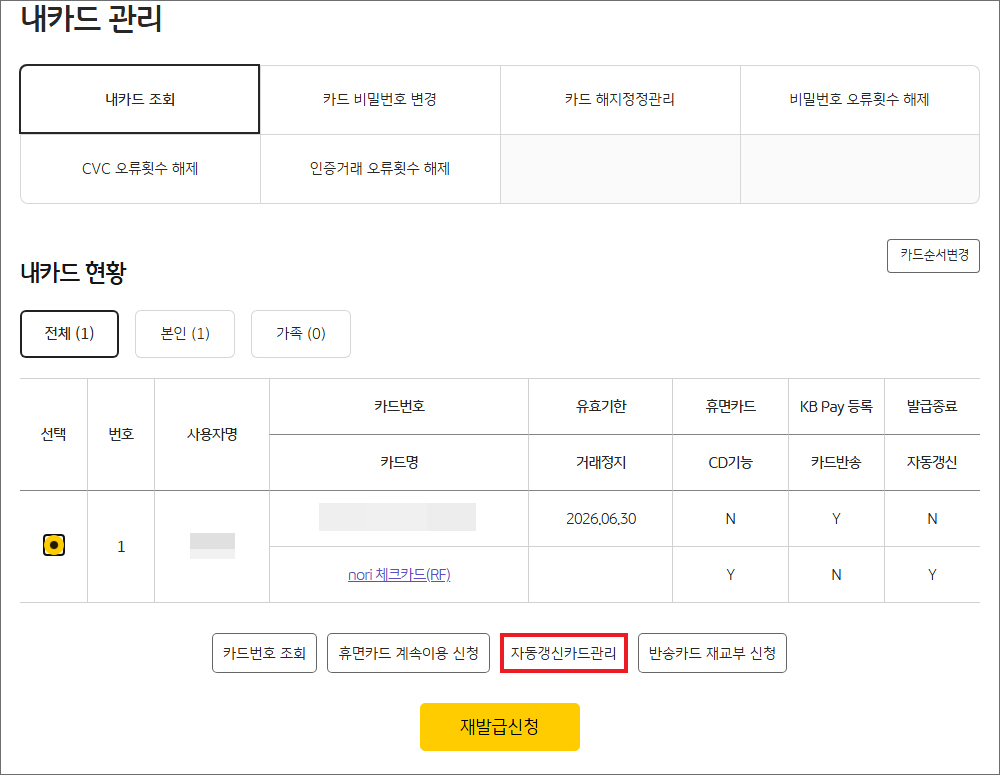This screenshot has width=1000, height=775.
Task: Show 가족 (0) cards
Action: click(301, 334)
